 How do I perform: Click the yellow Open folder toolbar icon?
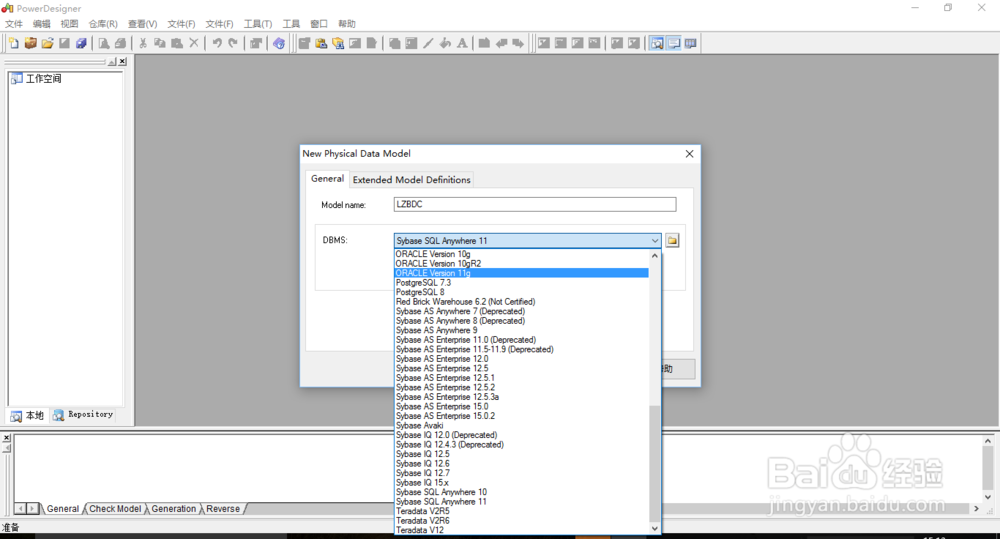47,43
